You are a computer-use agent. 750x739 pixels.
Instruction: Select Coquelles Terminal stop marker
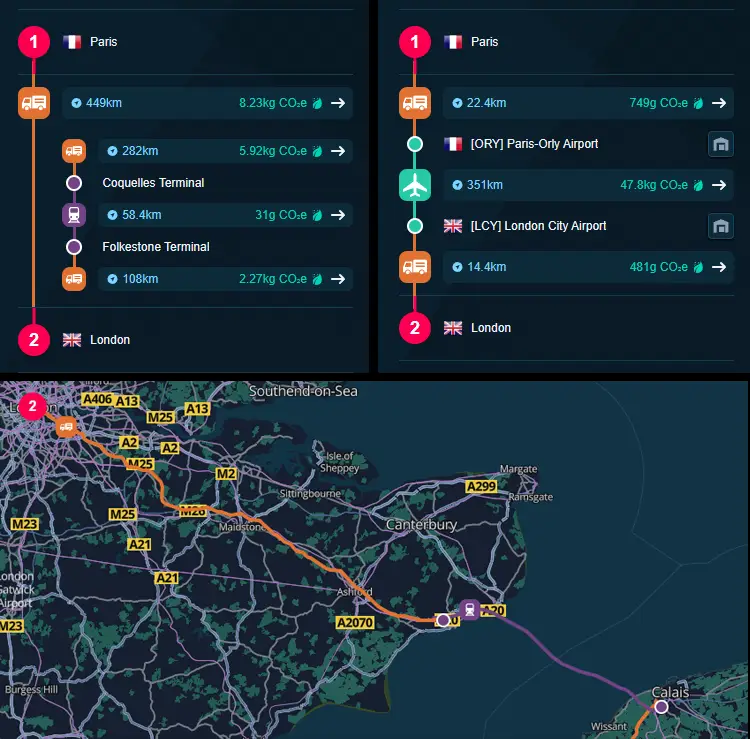tap(74, 183)
